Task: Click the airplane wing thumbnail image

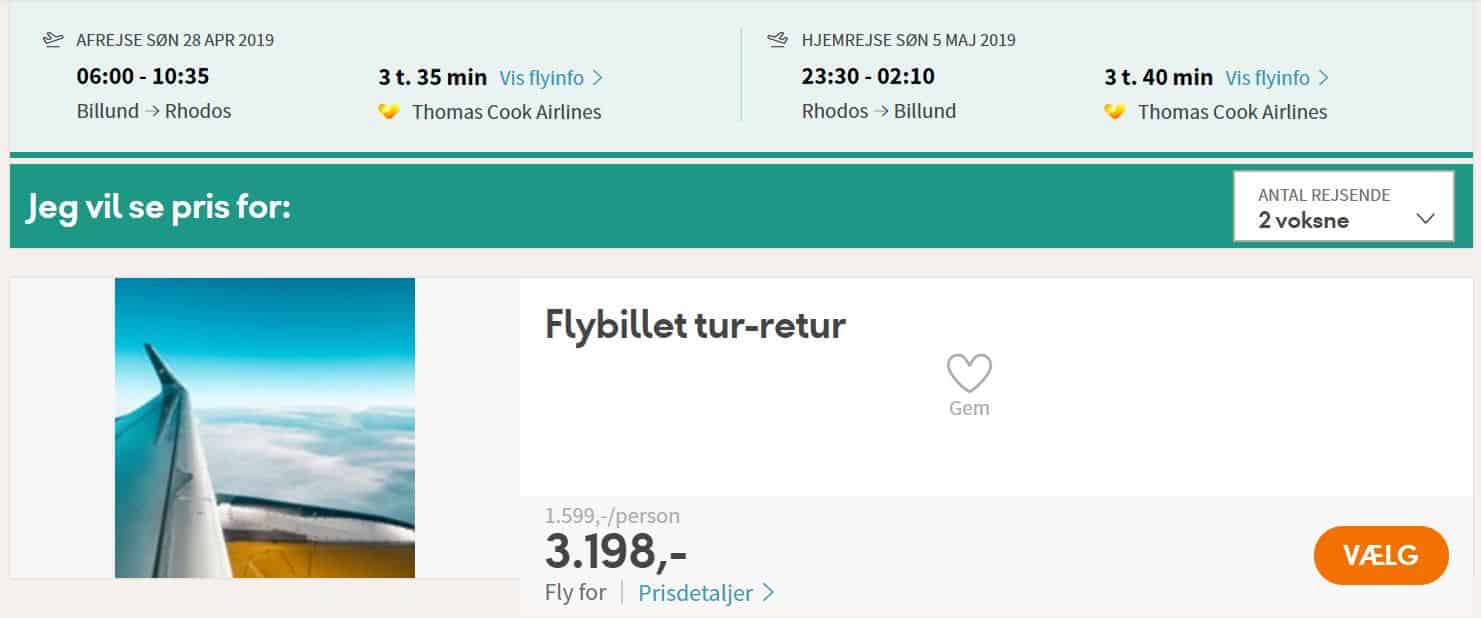Action: pos(265,428)
